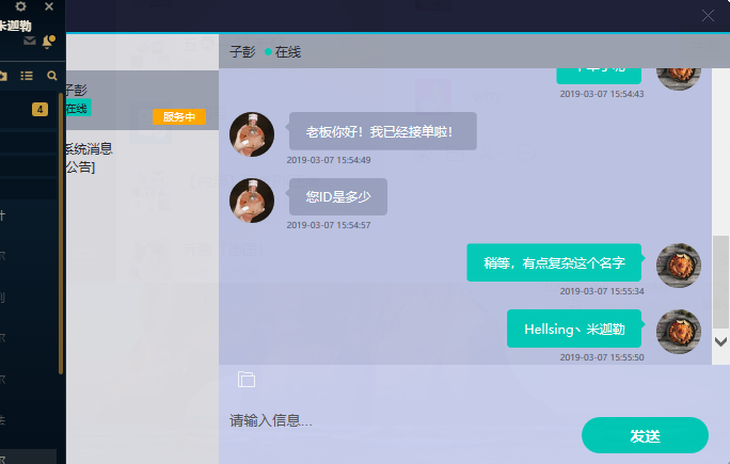Click own avatar beside Hellsing message
730x464 pixels.
(678, 331)
